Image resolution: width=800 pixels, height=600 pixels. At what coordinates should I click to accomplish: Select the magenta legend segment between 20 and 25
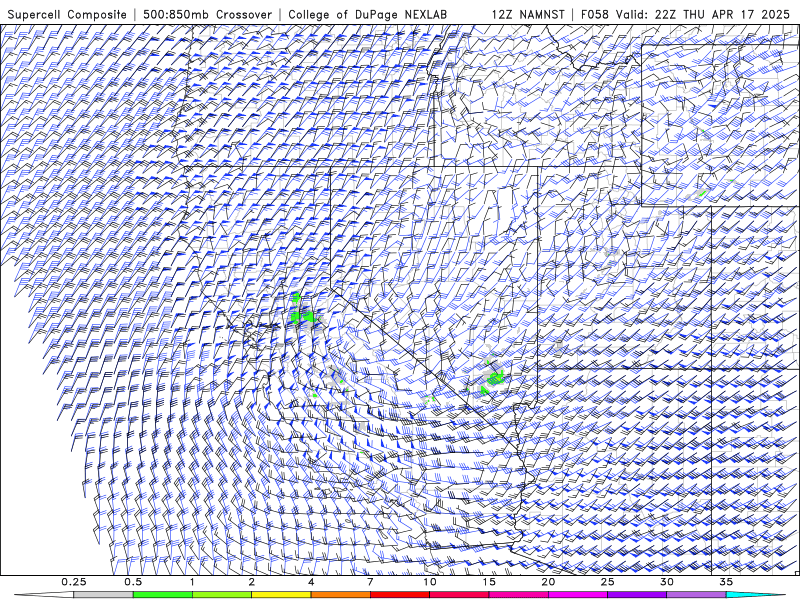(578, 595)
